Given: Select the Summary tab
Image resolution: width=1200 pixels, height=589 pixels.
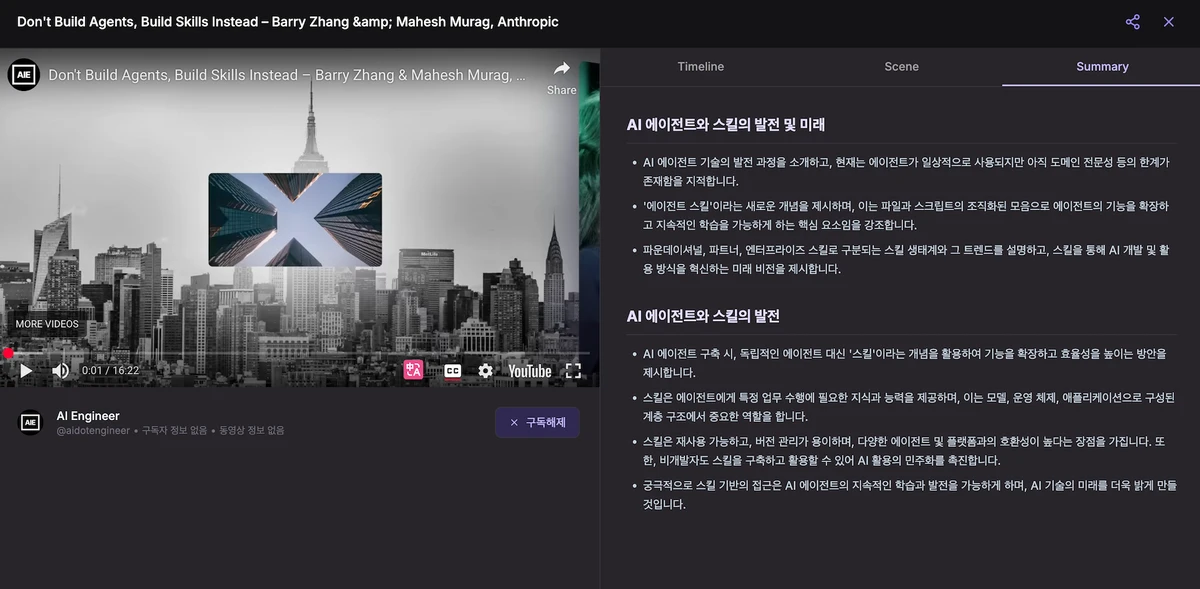Looking at the screenshot, I should click(x=1102, y=67).
